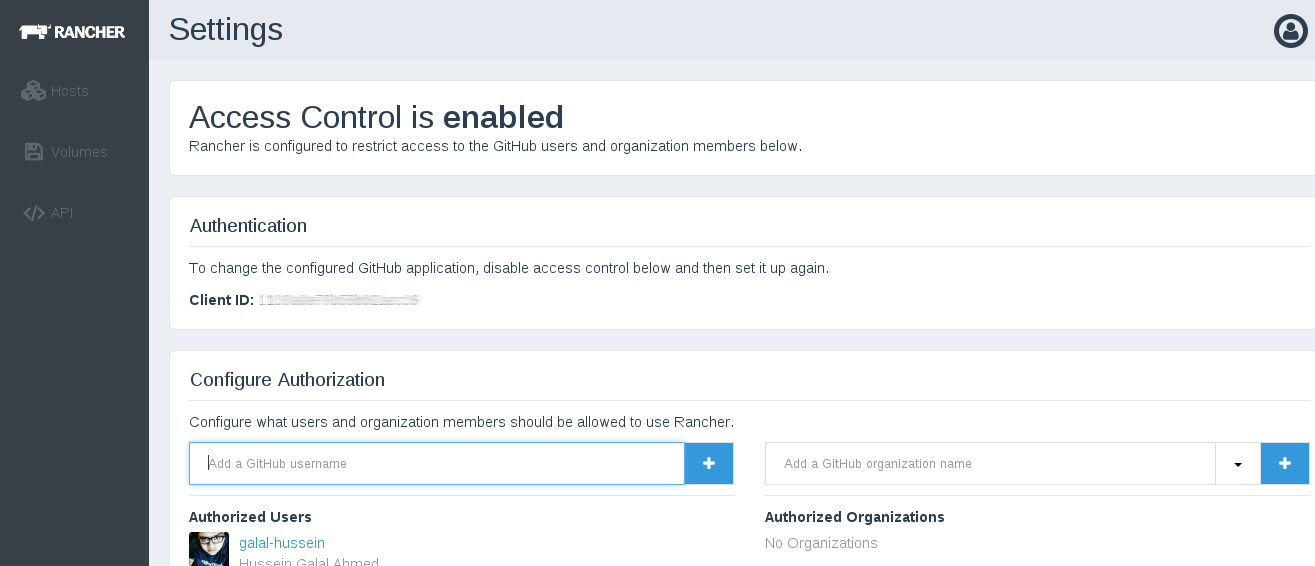Expand the GitHub organization dropdown caret

pyautogui.click(x=1238, y=464)
